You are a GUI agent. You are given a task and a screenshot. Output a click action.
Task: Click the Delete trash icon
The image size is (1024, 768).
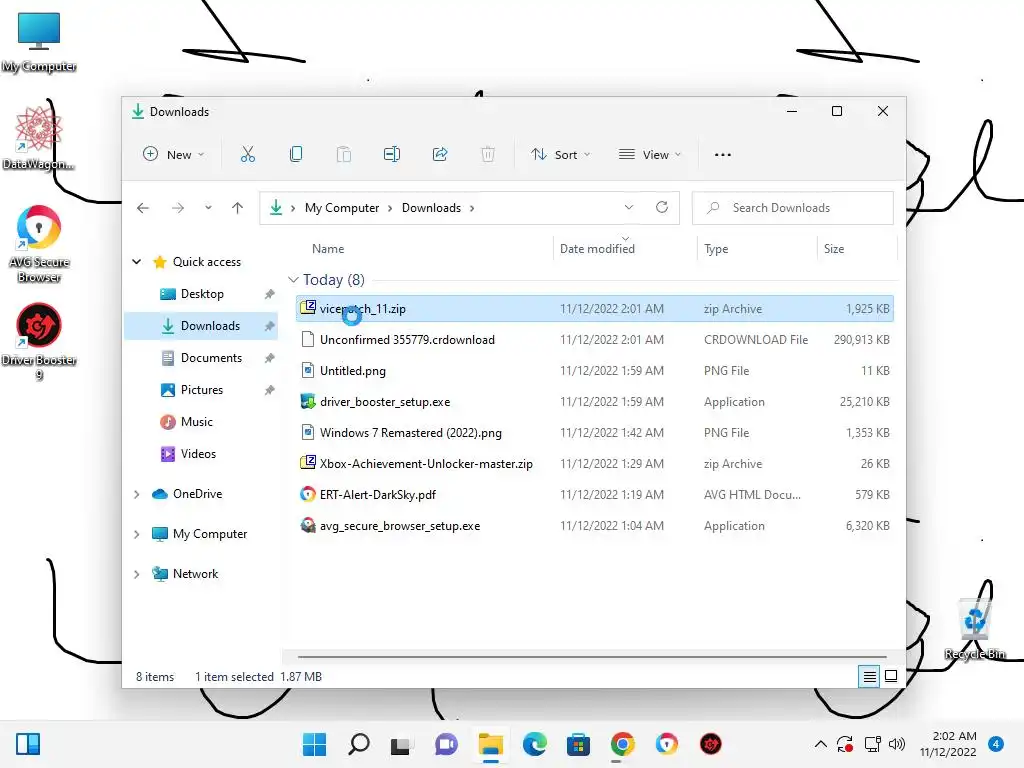point(488,155)
